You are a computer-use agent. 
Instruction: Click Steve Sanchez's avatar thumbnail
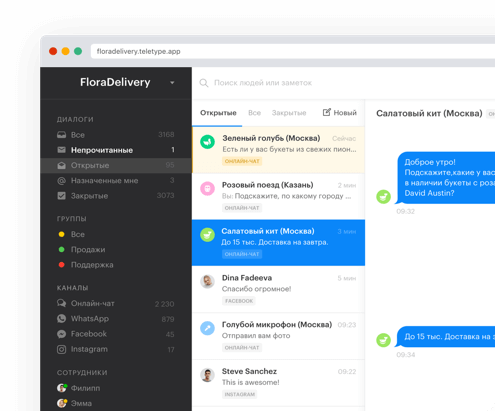coord(207,375)
